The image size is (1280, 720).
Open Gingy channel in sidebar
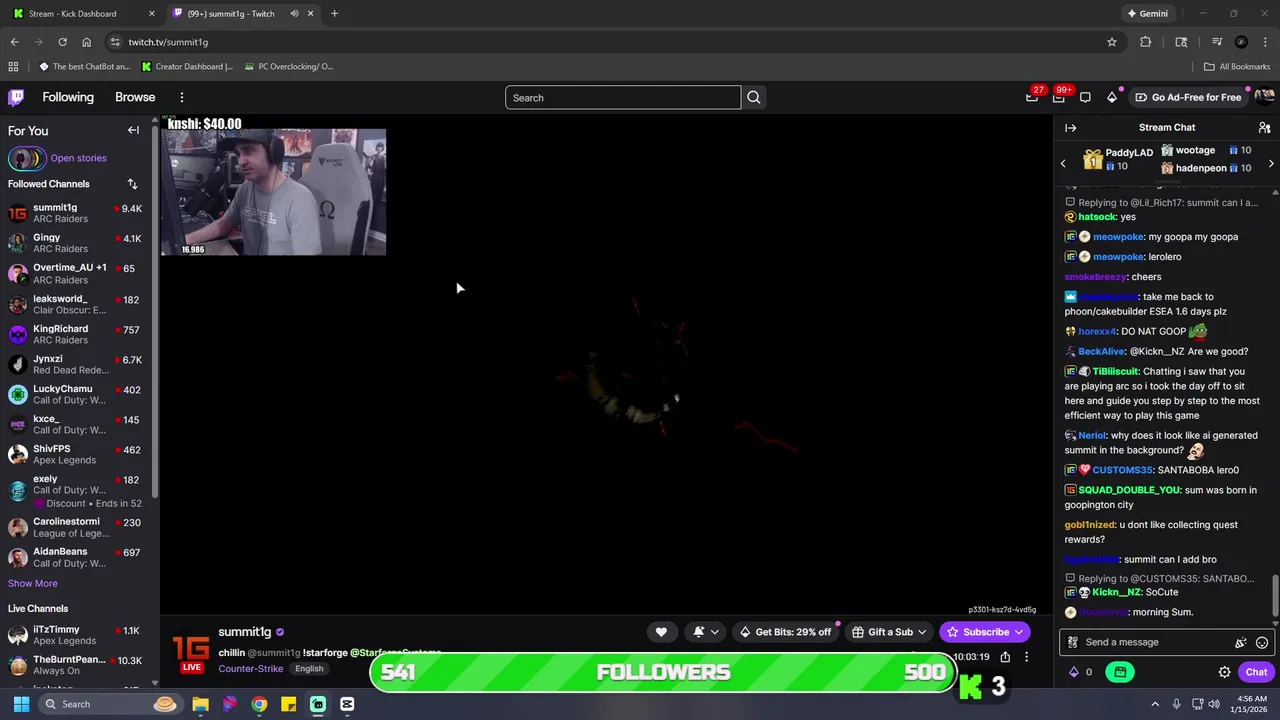click(x=76, y=243)
